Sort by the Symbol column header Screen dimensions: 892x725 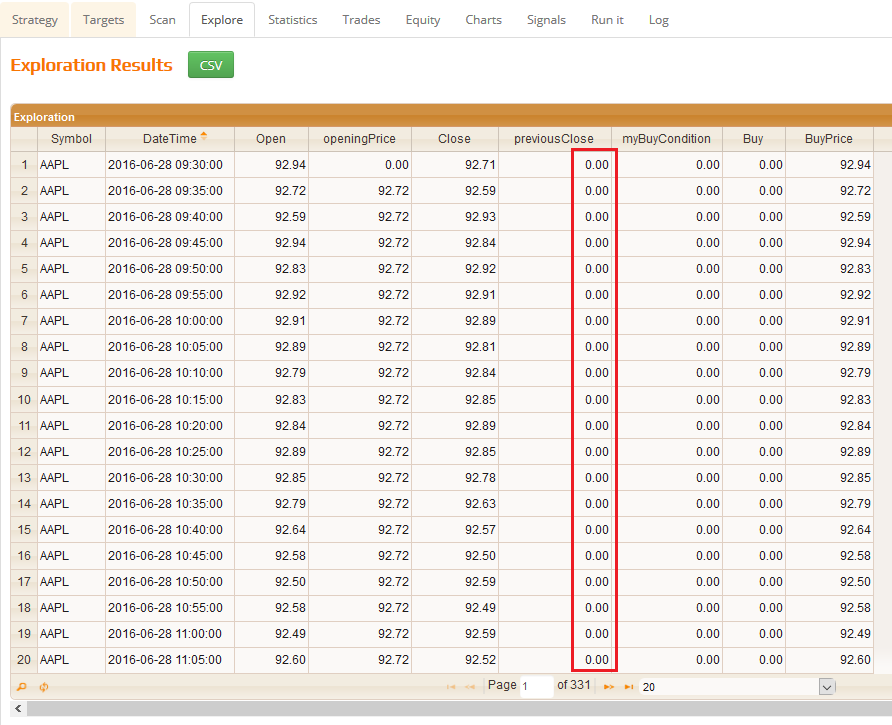click(71, 139)
